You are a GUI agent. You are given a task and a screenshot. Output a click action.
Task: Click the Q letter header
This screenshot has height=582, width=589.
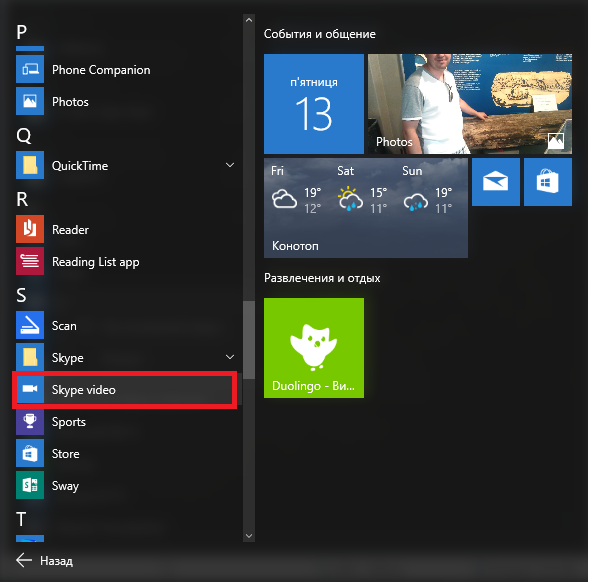(x=23, y=135)
